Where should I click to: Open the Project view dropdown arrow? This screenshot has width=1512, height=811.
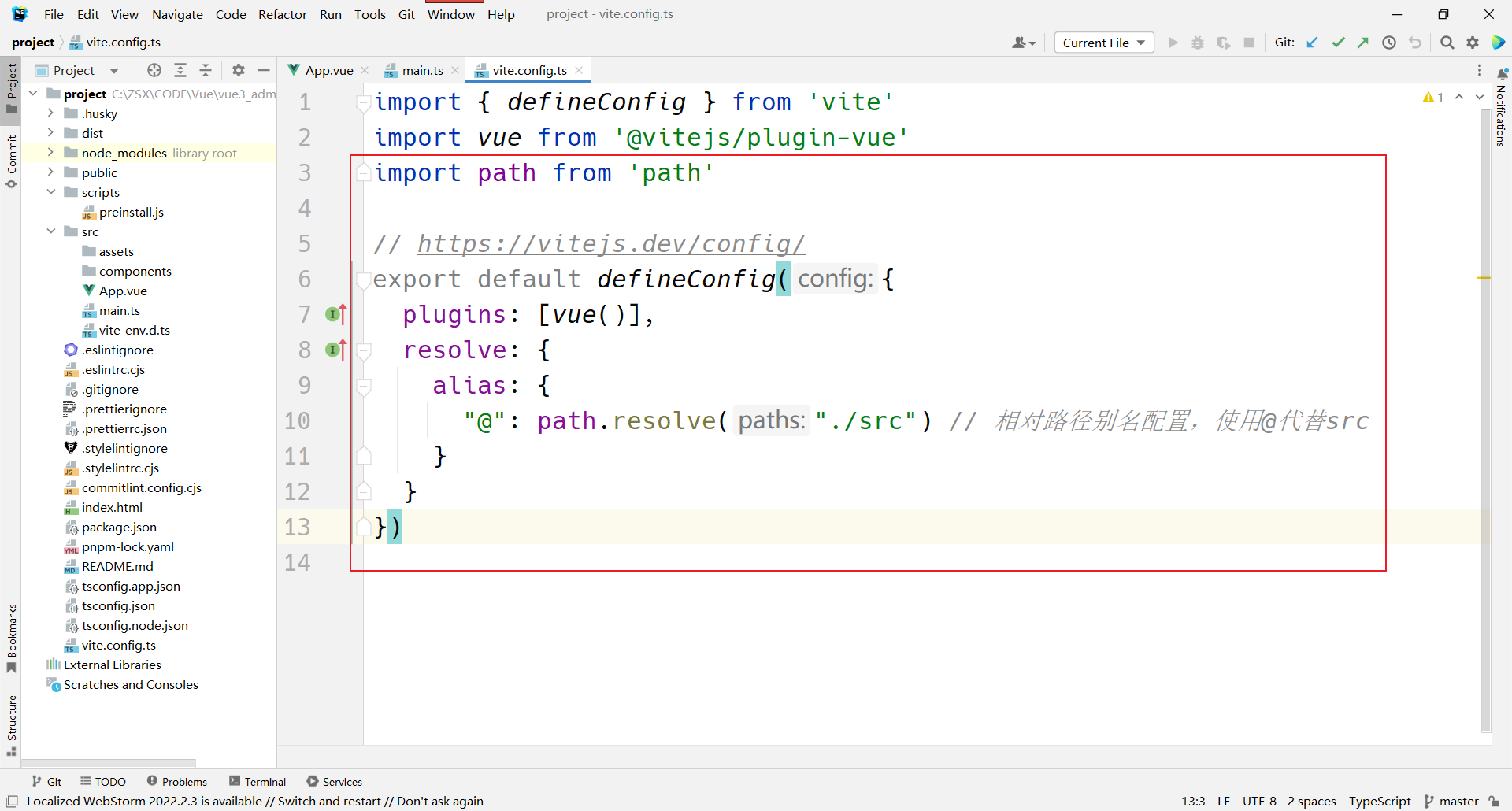coord(114,71)
